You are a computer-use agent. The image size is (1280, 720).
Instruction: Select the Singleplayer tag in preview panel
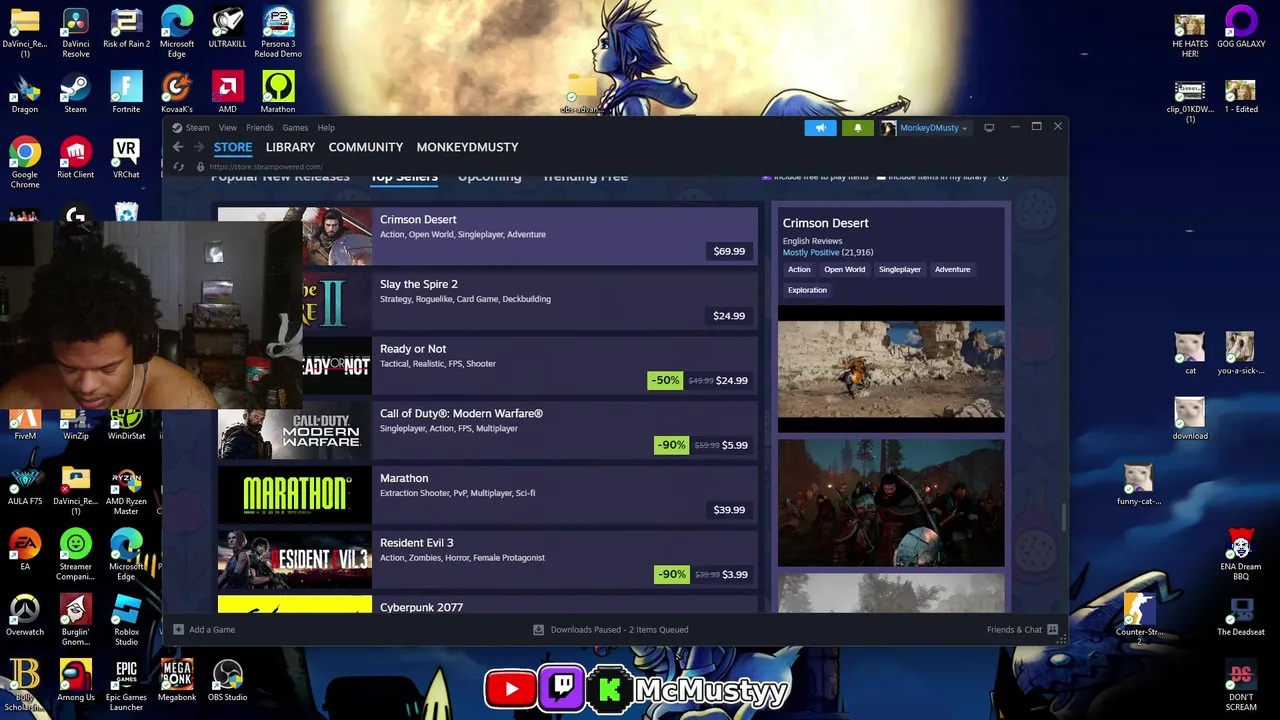(x=900, y=269)
